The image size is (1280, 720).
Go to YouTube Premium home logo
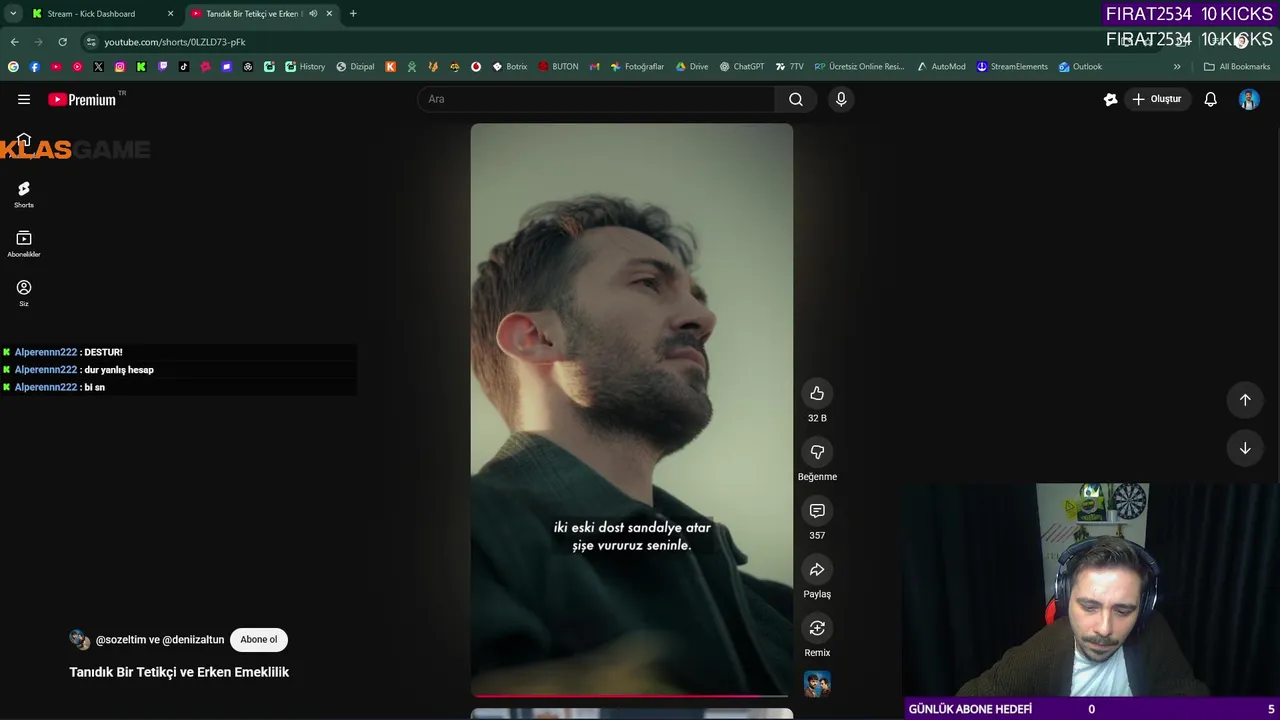[x=82, y=99]
